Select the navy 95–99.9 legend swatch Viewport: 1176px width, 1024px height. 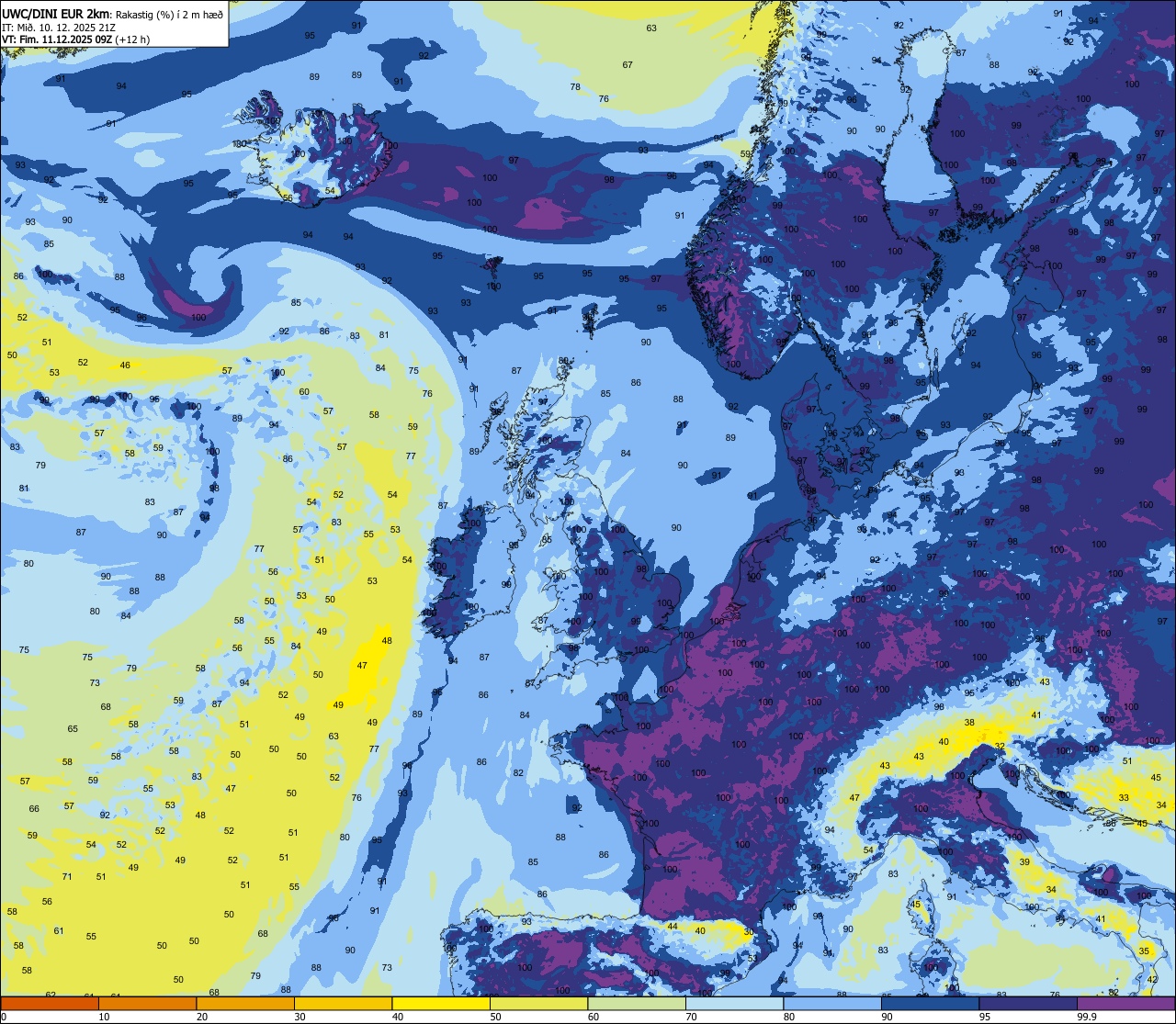tap(1028, 1003)
